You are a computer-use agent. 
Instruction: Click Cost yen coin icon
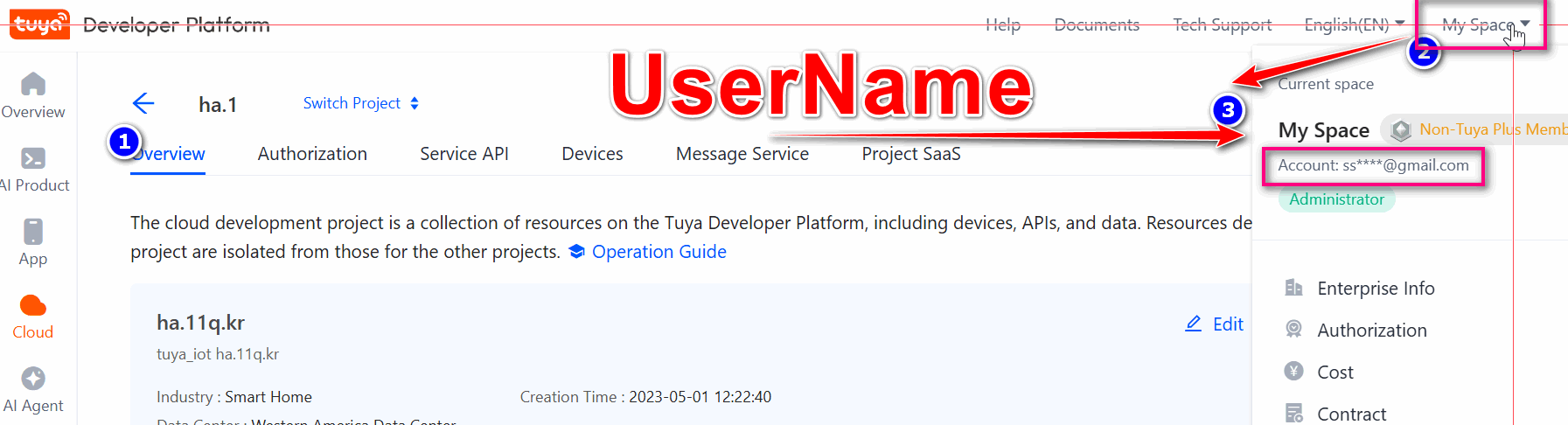pyautogui.click(x=1293, y=371)
